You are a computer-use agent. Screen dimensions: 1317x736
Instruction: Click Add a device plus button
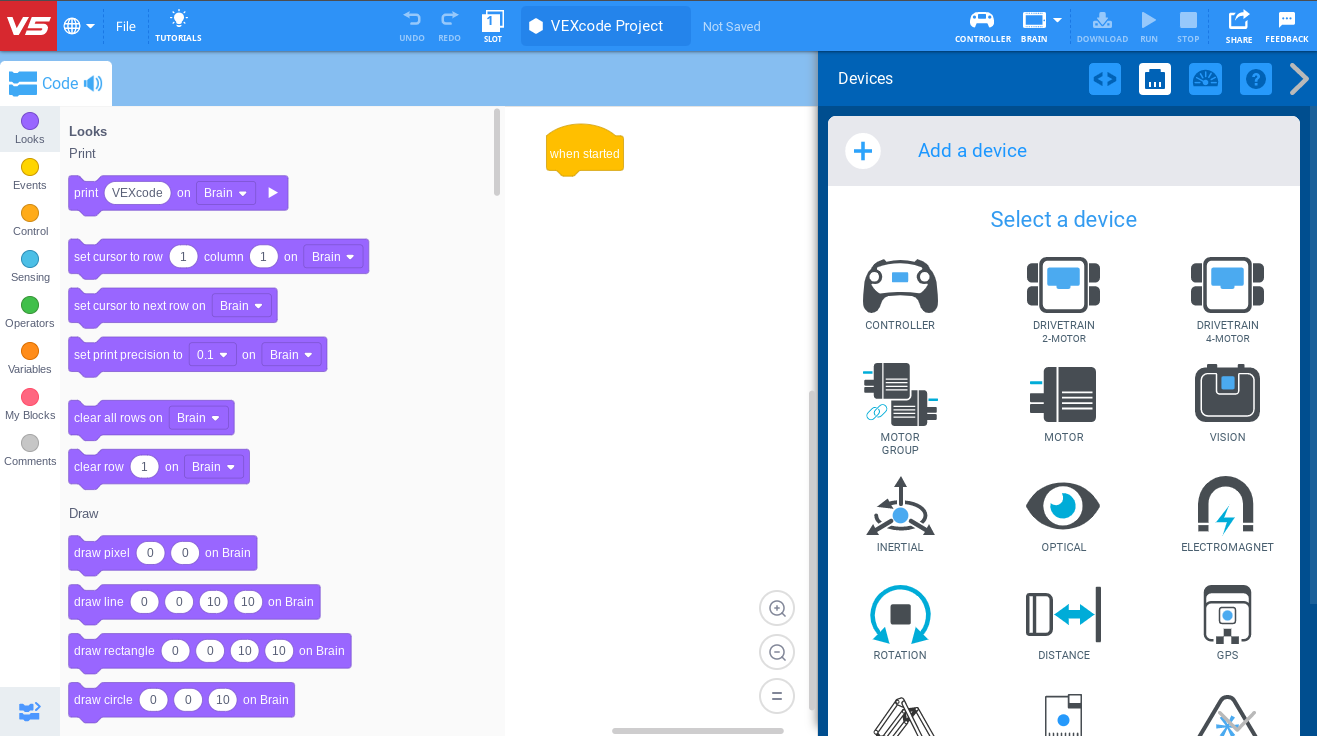tap(862, 151)
